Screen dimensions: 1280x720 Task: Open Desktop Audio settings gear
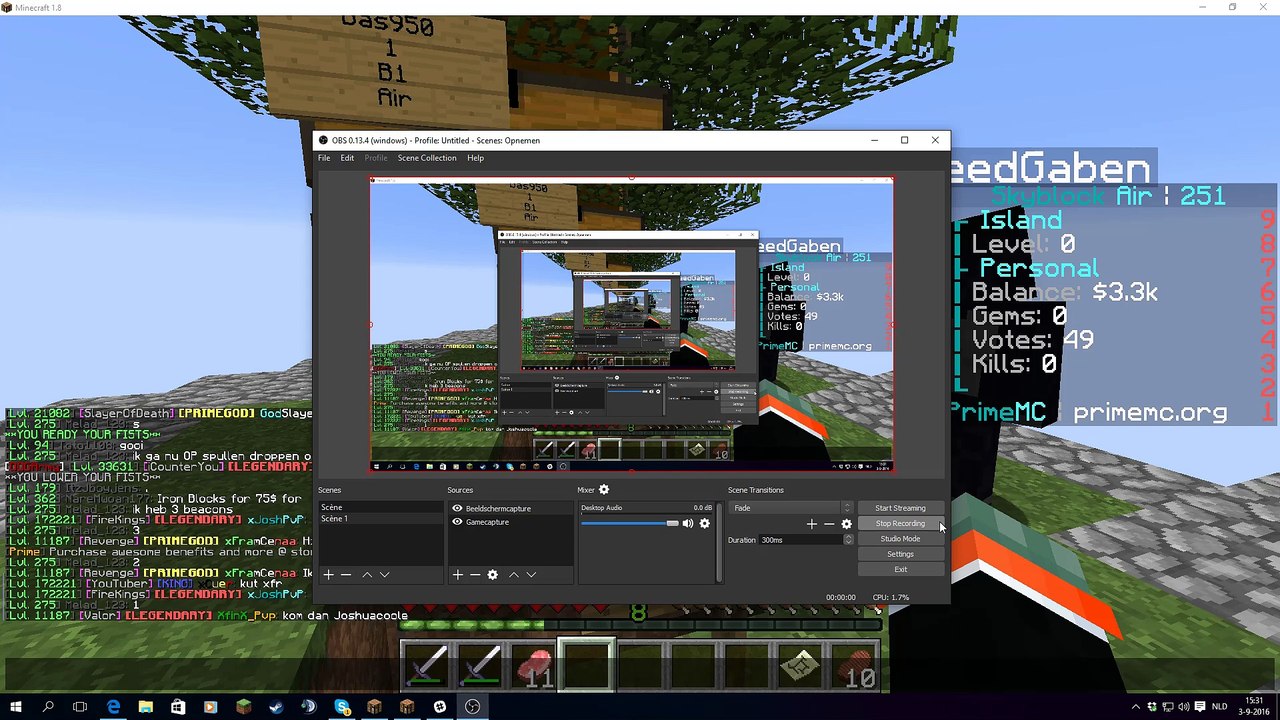coord(705,523)
